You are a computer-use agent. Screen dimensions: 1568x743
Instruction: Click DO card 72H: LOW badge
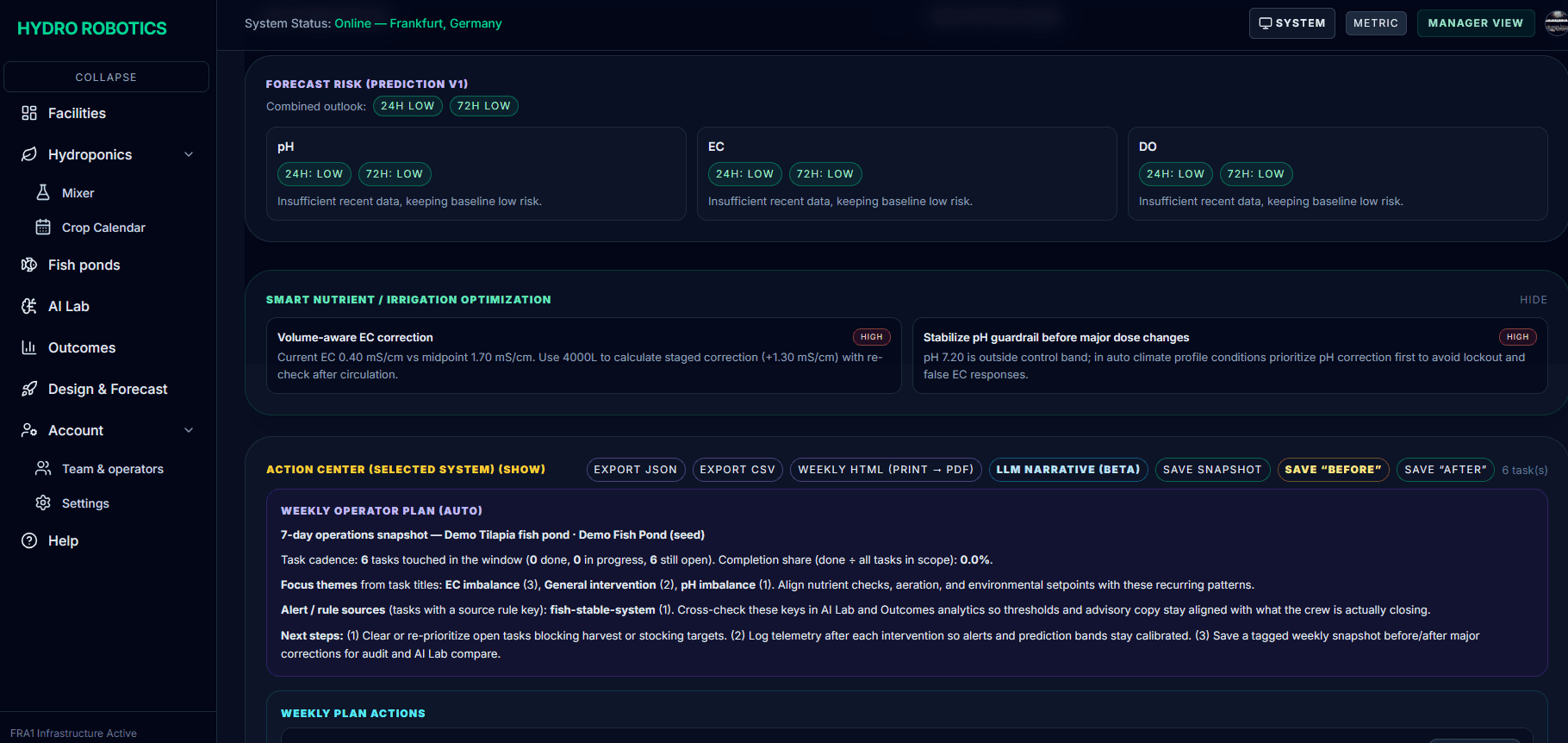pos(1256,174)
